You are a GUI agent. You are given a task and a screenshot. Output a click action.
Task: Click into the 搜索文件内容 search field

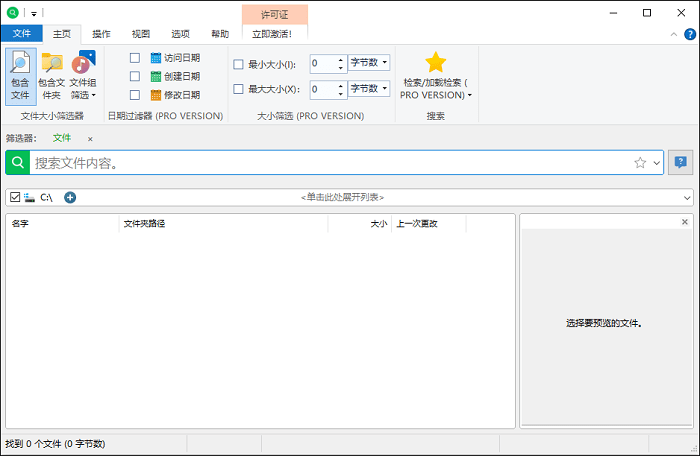(x=330, y=162)
